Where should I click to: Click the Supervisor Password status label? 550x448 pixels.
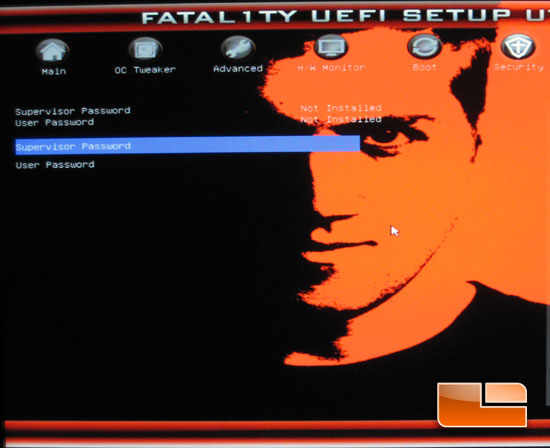73,111
